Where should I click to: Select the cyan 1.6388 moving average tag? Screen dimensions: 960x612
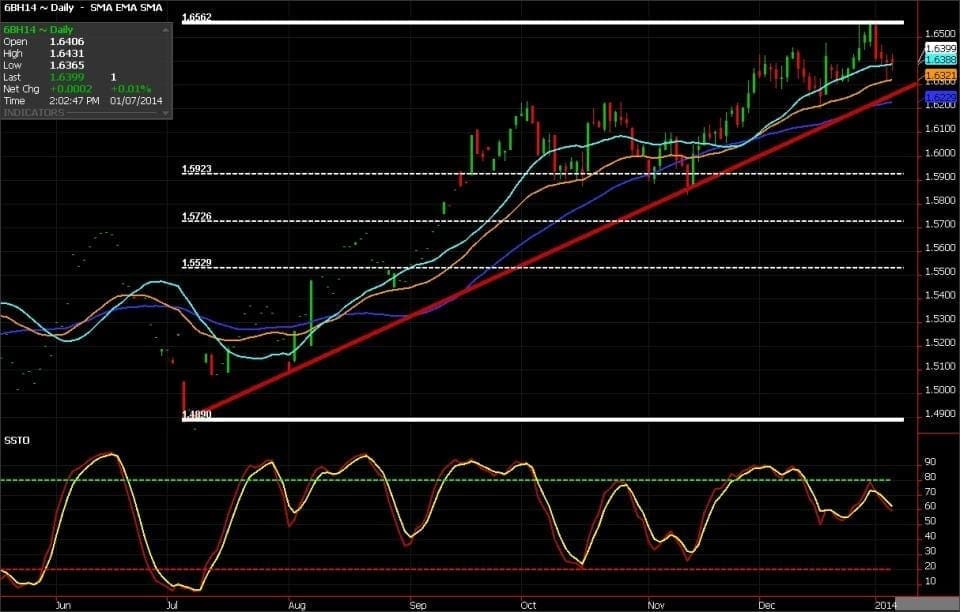941,60
